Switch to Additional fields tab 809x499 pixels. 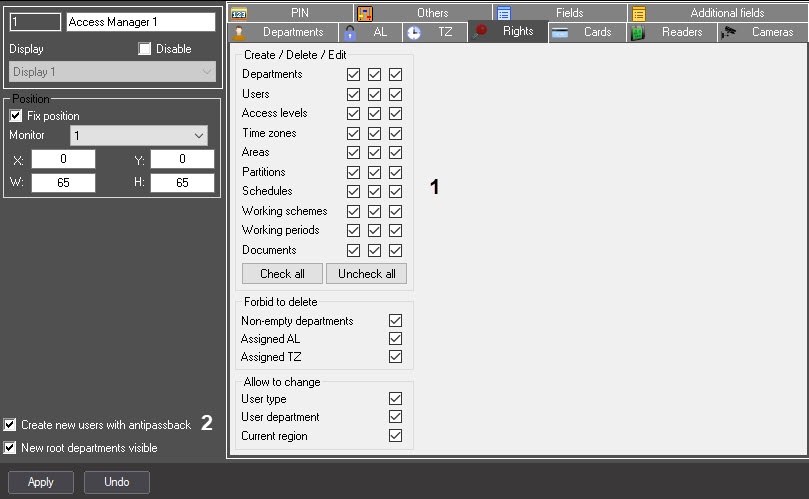(x=719, y=13)
